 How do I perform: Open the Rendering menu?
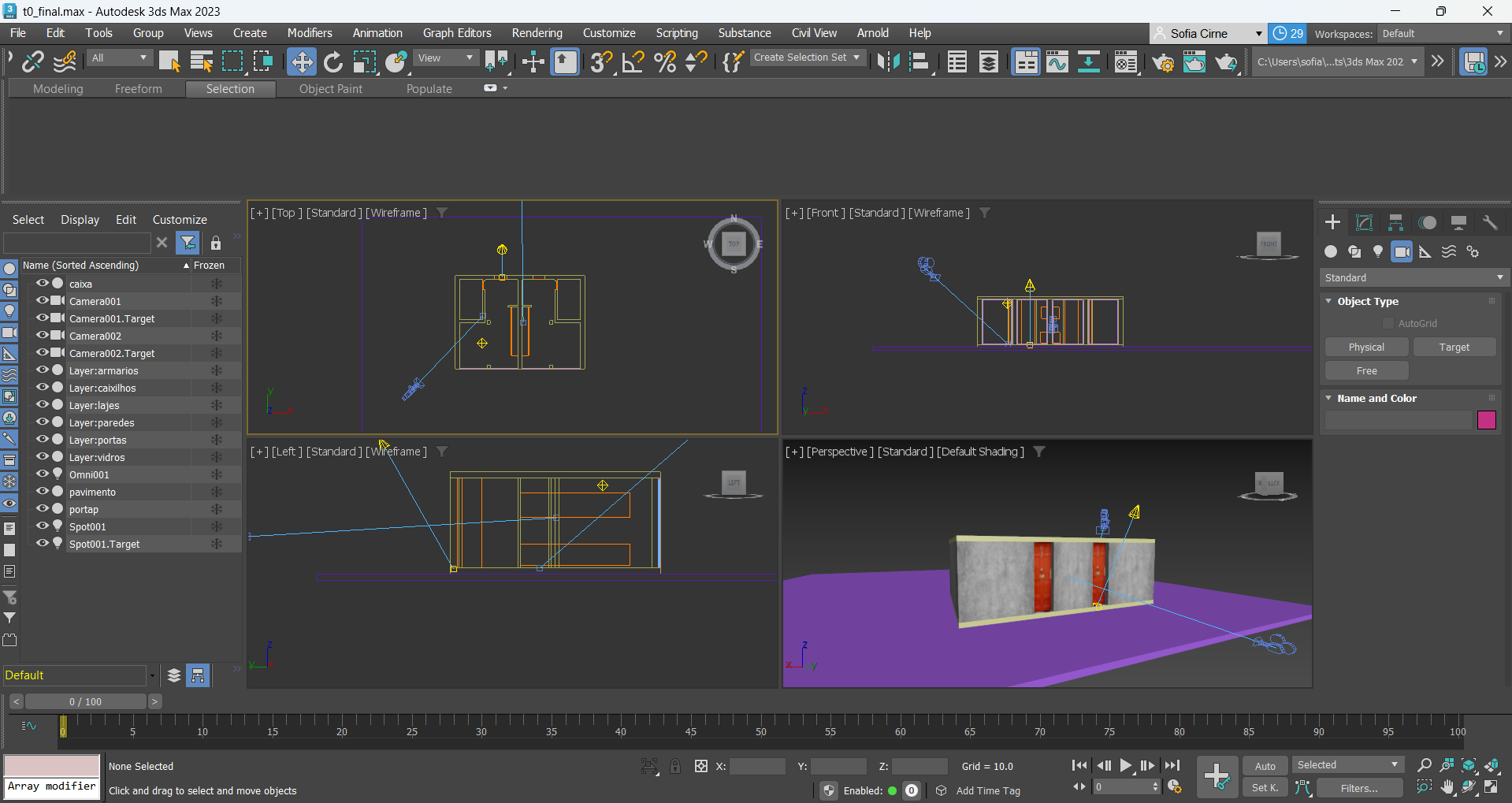coord(537,33)
